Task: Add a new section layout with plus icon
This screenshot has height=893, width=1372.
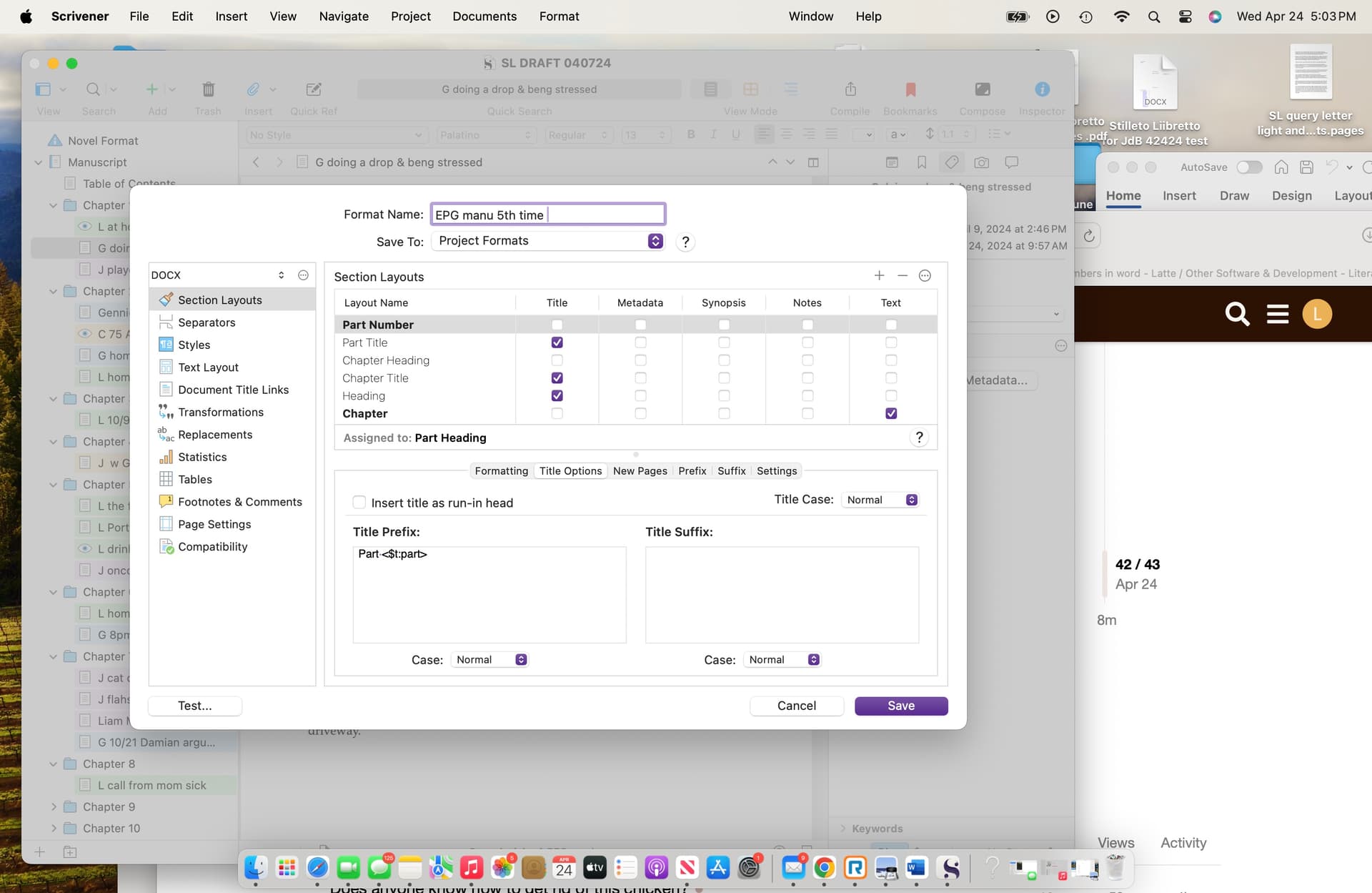Action: (x=879, y=276)
